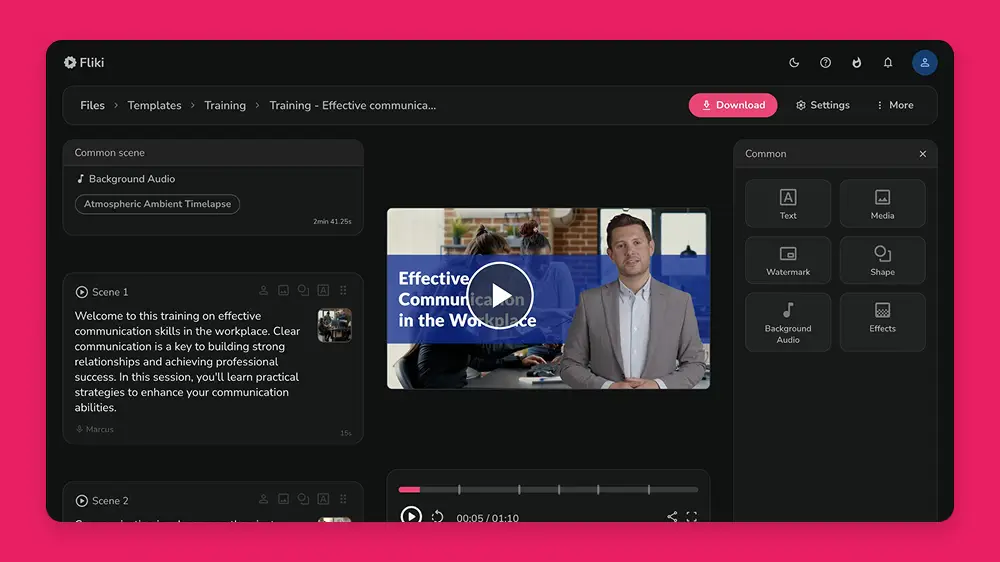Image resolution: width=1000 pixels, height=562 pixels.
Task: Play Scene 1
Action: (82, 292)
